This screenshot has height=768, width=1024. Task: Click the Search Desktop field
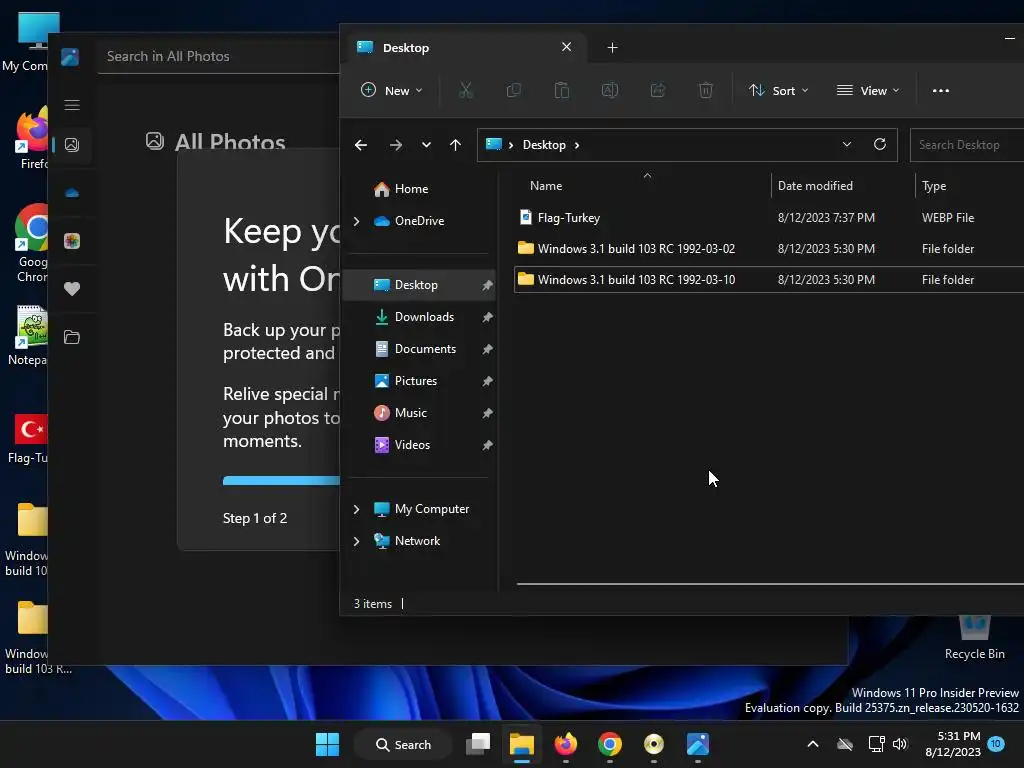click(x=967, y=145)
